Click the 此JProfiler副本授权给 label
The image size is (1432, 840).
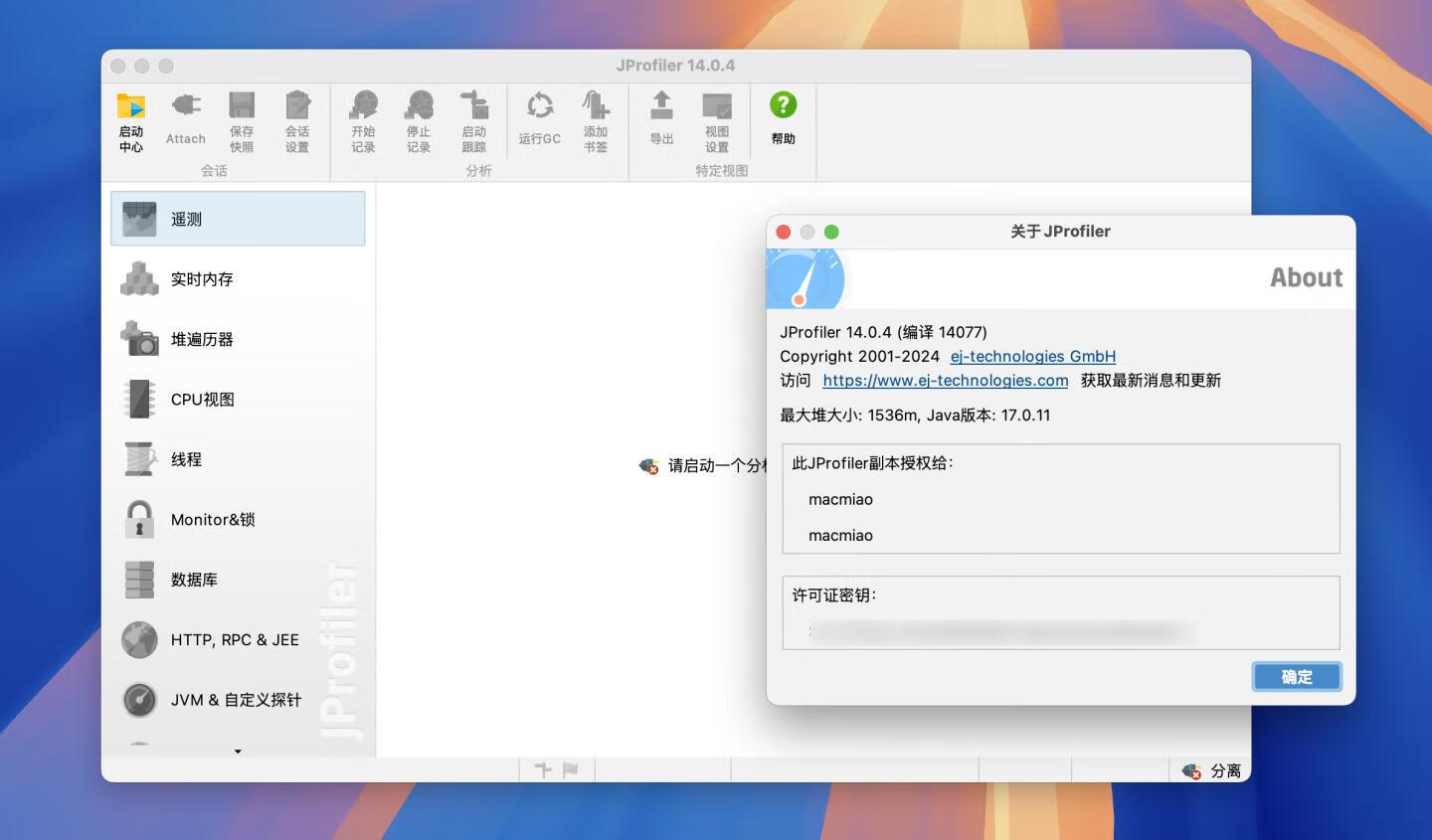[872, 462]
